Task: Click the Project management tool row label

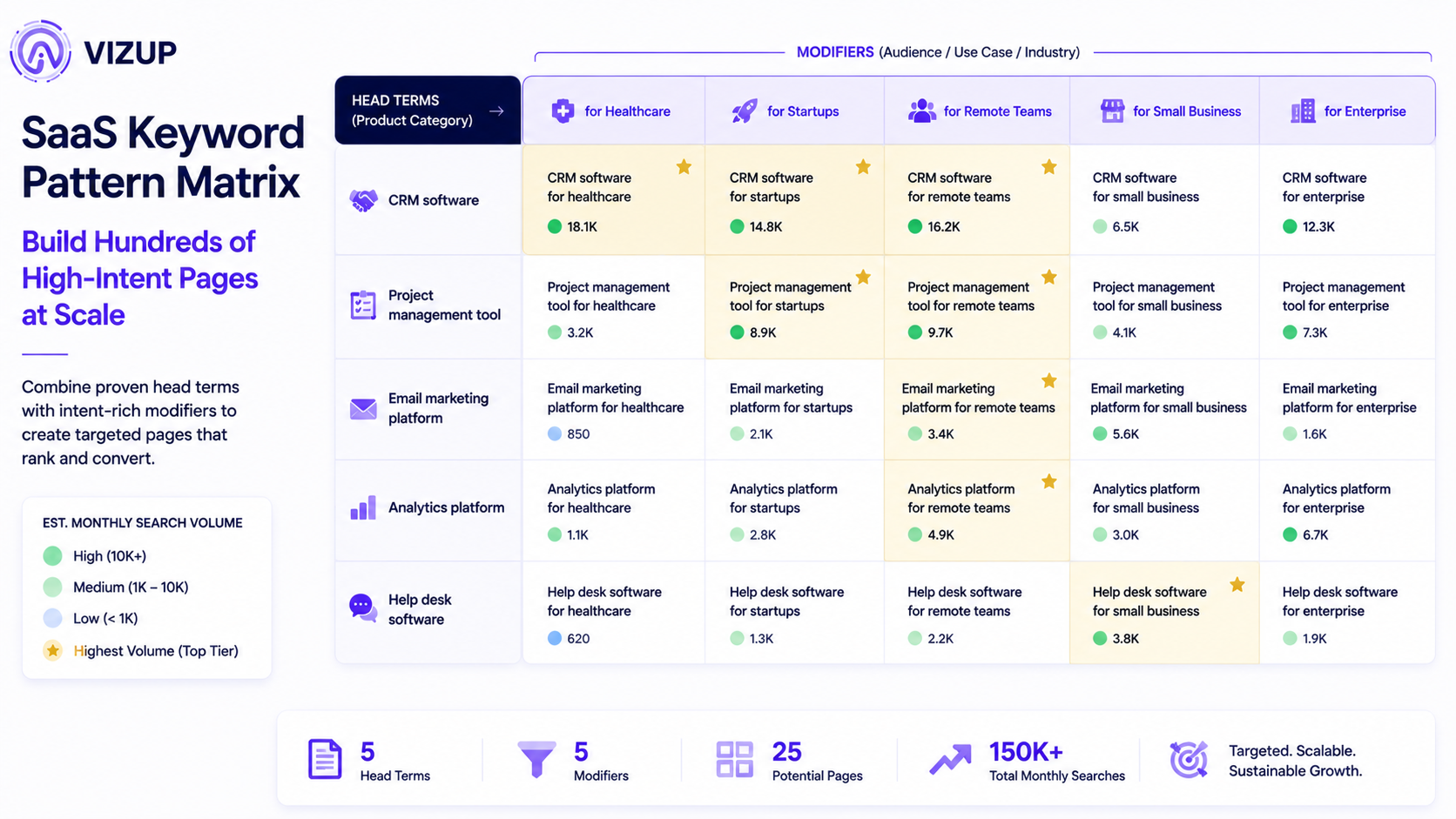Action: [444, 305]
